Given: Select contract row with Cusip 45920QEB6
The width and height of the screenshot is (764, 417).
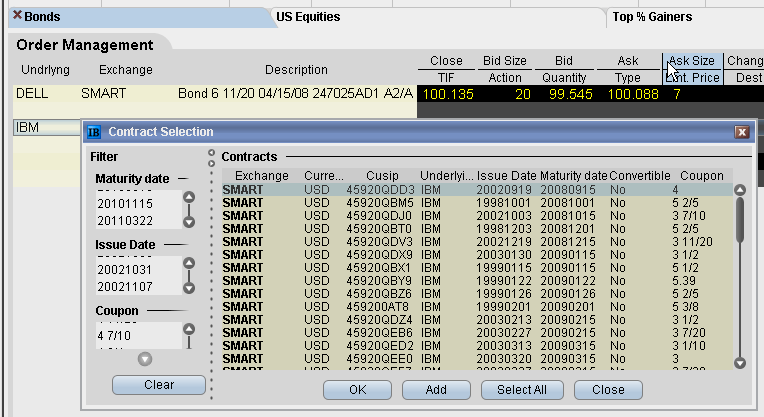Looking at the screenshot, I should 478,333.
